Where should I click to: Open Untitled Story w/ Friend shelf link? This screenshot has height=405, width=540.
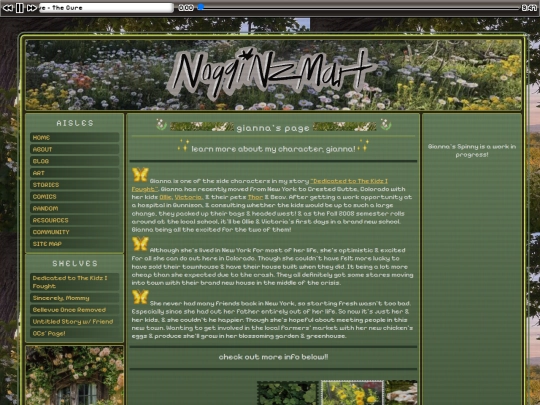click(74, 321)
